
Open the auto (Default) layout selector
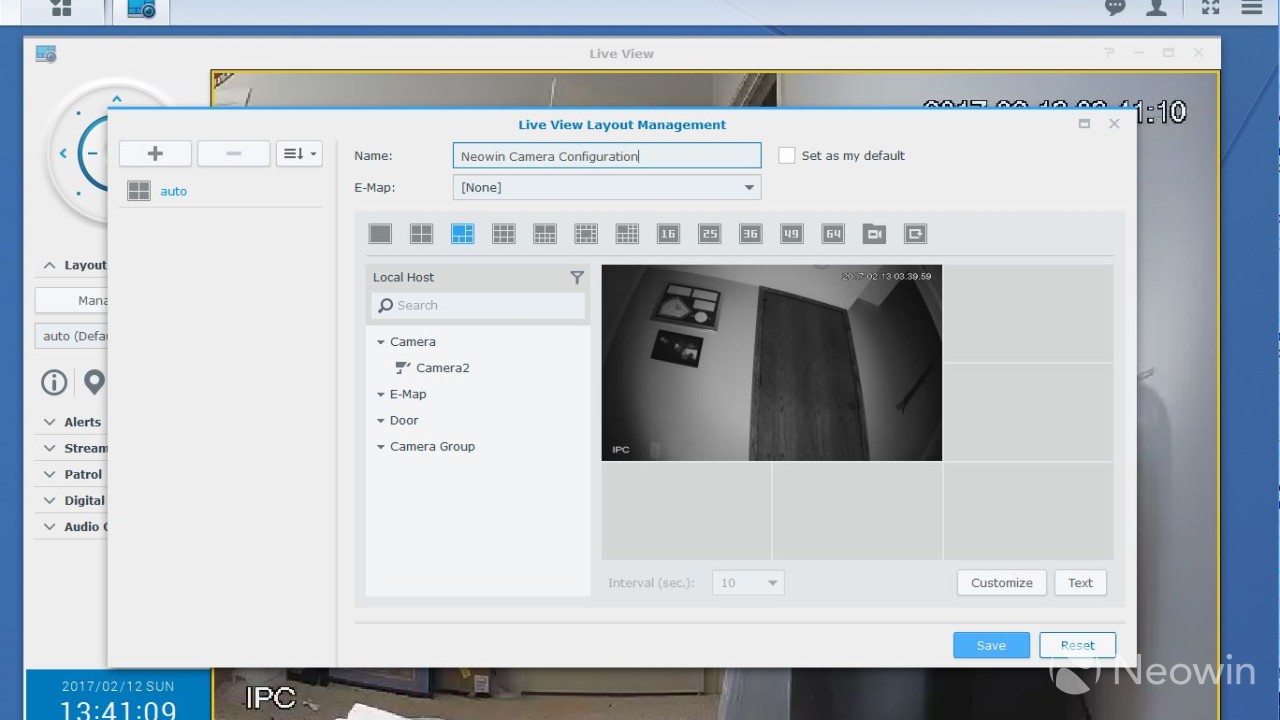71,336
